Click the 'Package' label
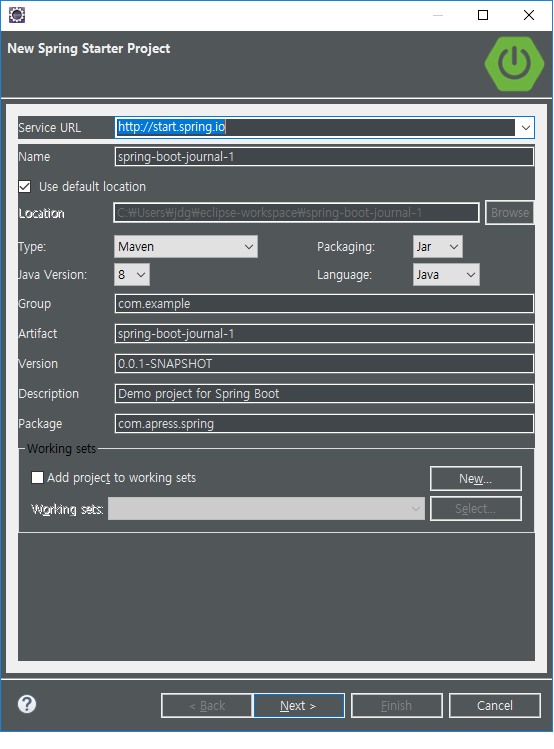Viewport: 554px width, 749px height. tap(40, 424)
